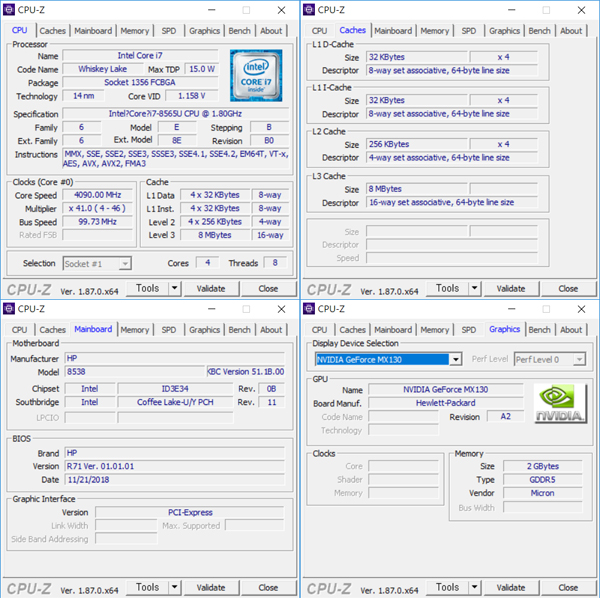The width and height of the screenshot is (600, 598).
Task: Open SPD tab in Caches window
Action: tap(469, 31)
